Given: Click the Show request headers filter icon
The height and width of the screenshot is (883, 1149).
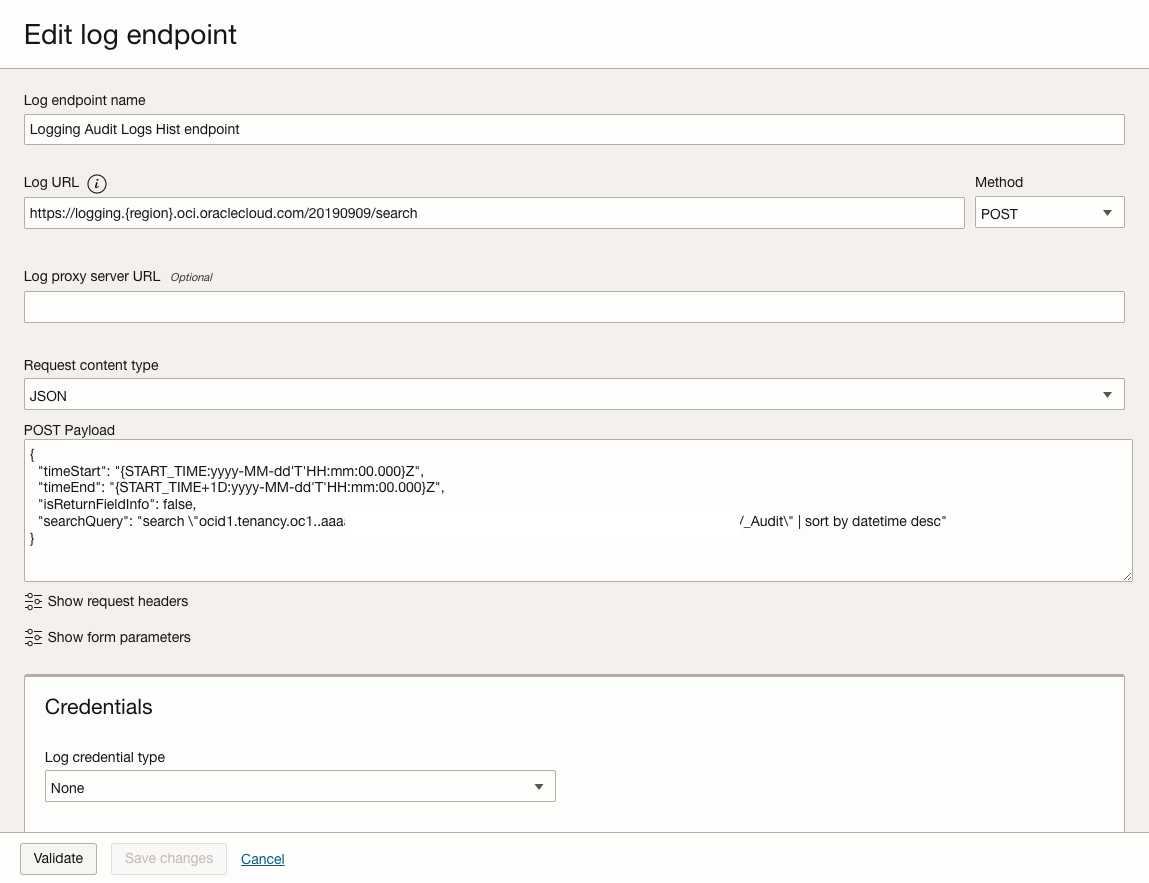Looking at the screenshot, I should [33, 601].
